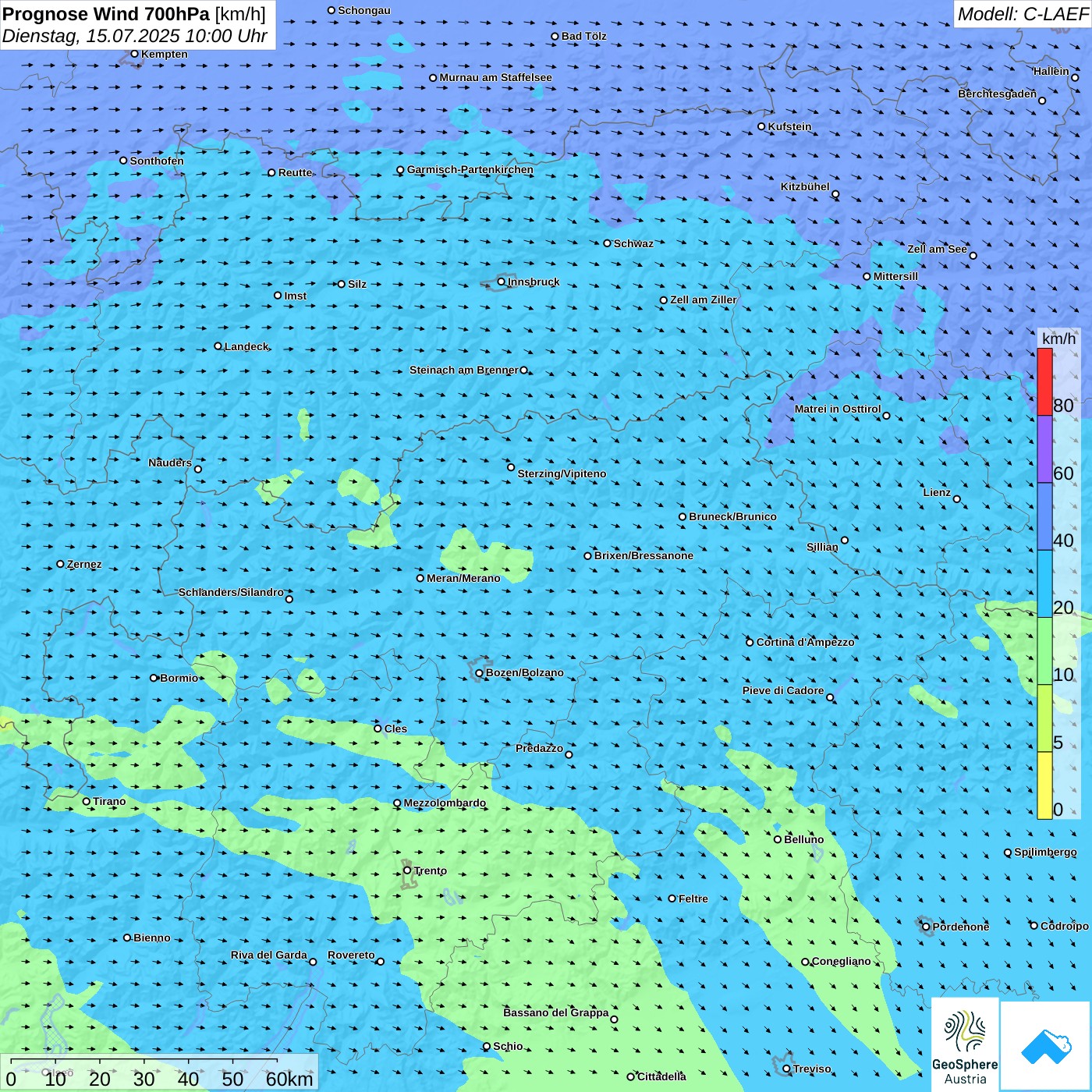Screen dimensions: 1092x1092
Task: Click the Bad Tölz location dot
Action: pyautogui.click(x=555, y=36)
